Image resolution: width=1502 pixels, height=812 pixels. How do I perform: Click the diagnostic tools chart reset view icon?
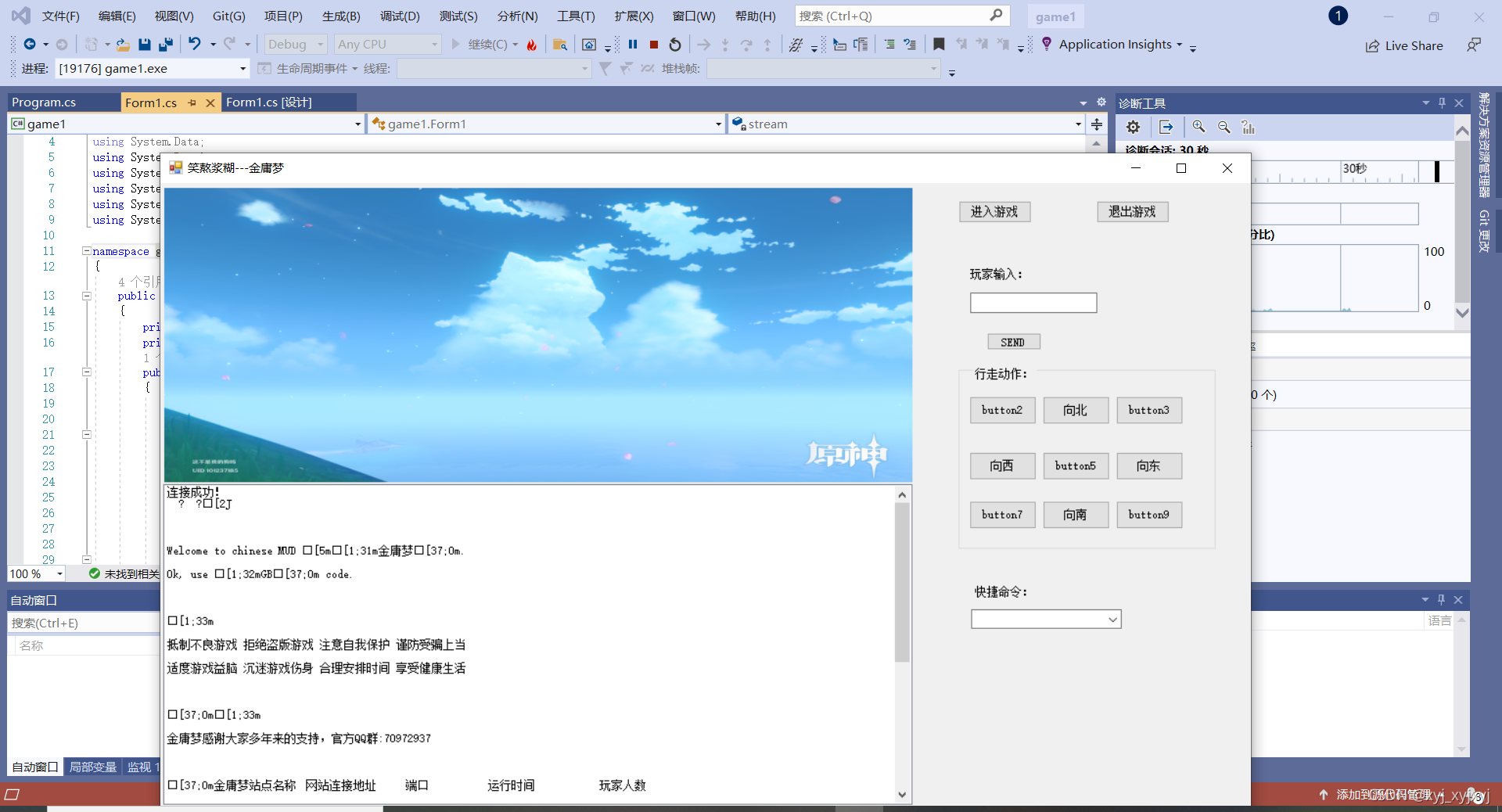[1249, 127]
